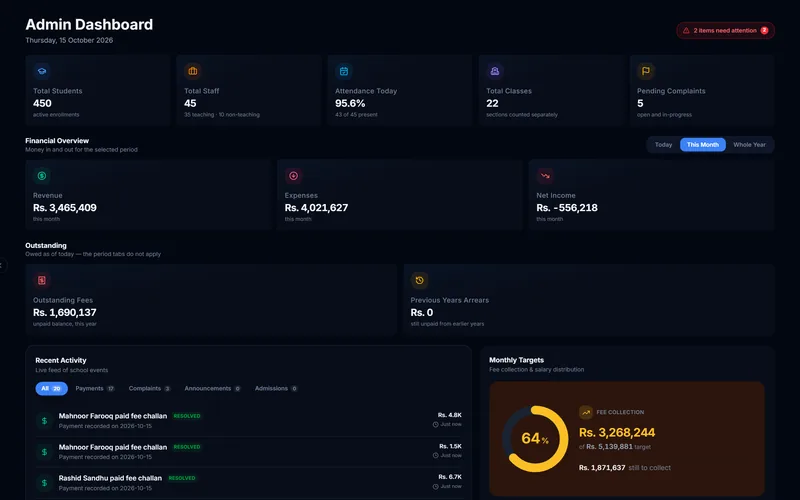Click the Fee Collection trending-up icon

[x=586, y=412]
